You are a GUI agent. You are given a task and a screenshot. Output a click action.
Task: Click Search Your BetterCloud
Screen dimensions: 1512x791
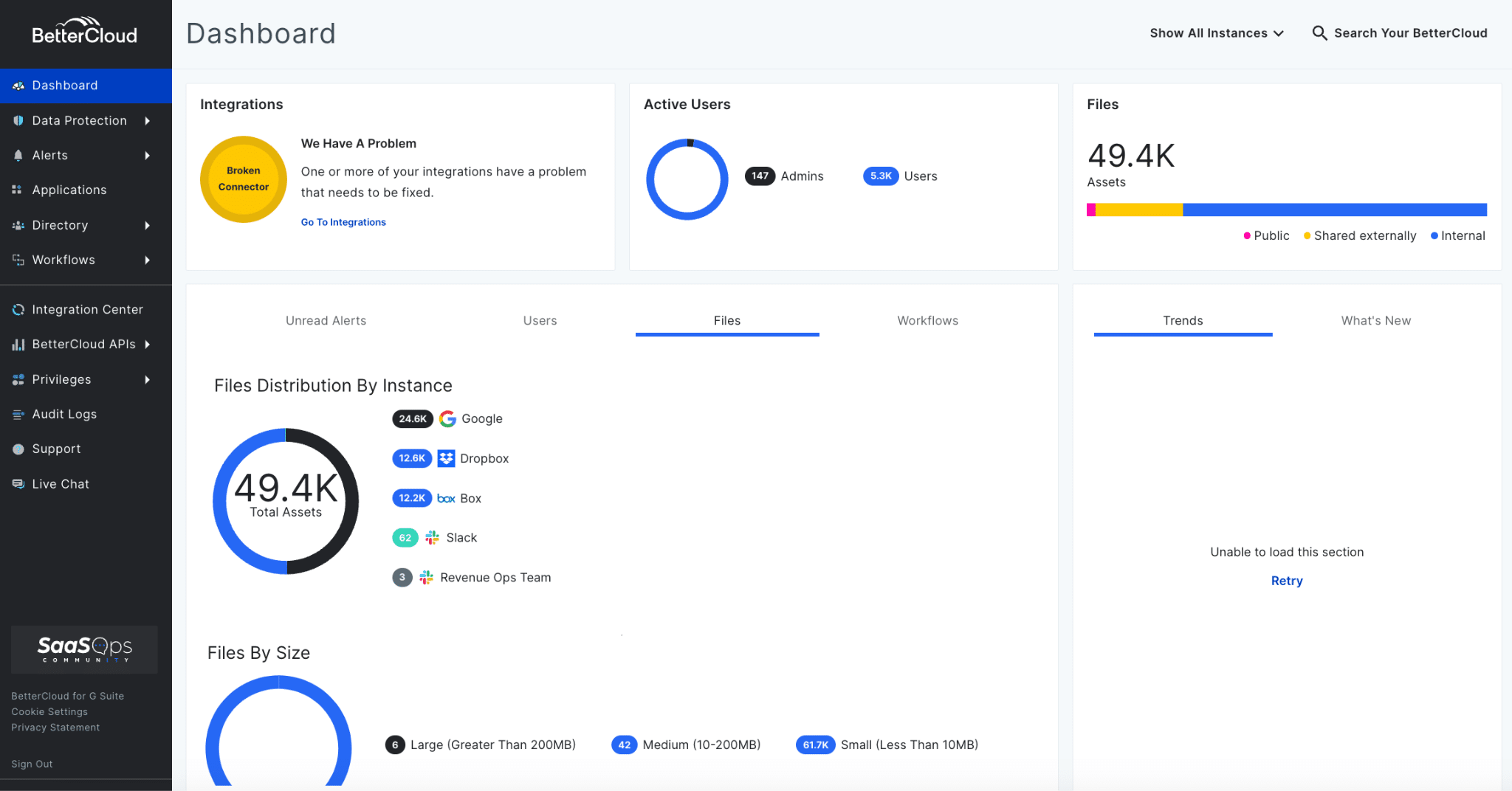click(x=1410, y=32)
